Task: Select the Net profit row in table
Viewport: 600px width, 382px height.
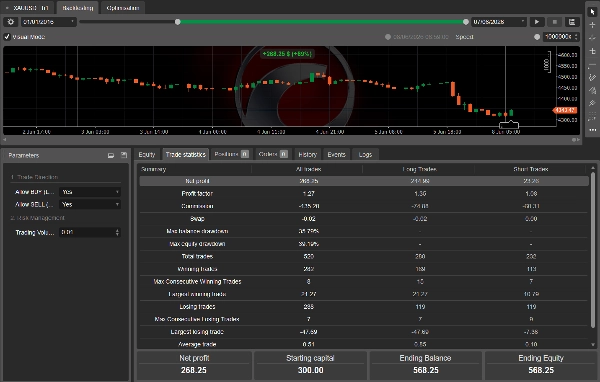Action: point(364,181)
